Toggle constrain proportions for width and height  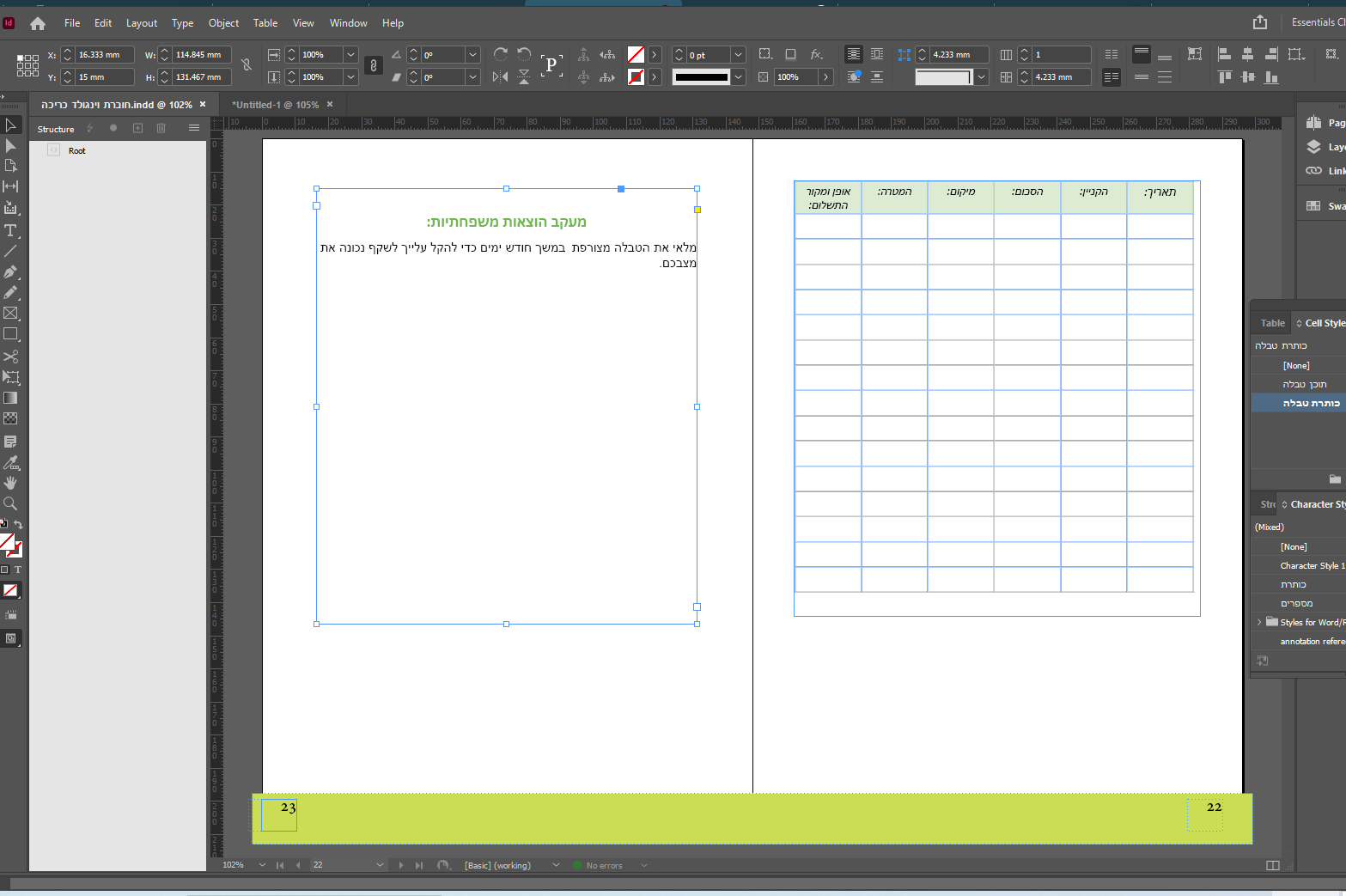point(247,65)
